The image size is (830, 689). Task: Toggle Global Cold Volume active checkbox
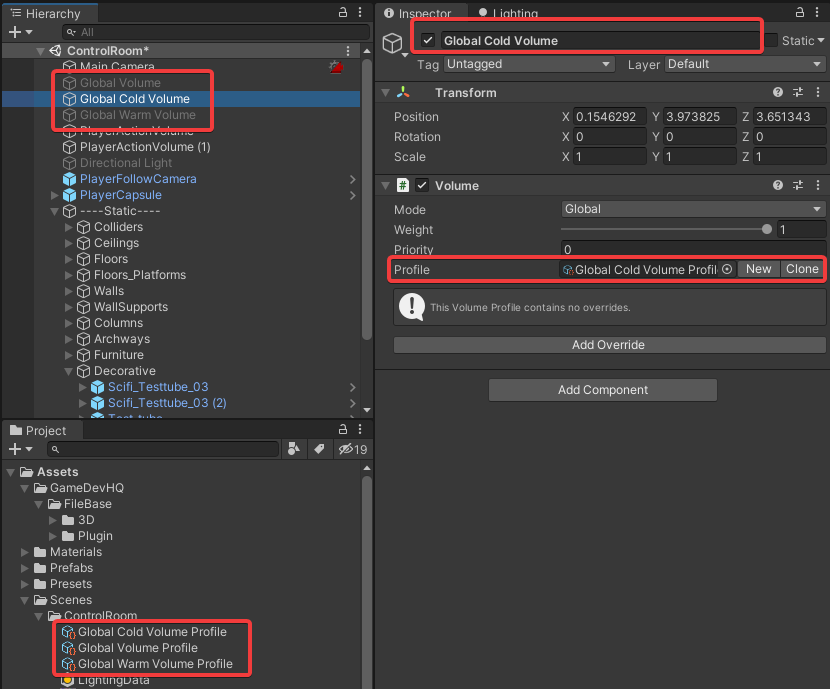428,40
